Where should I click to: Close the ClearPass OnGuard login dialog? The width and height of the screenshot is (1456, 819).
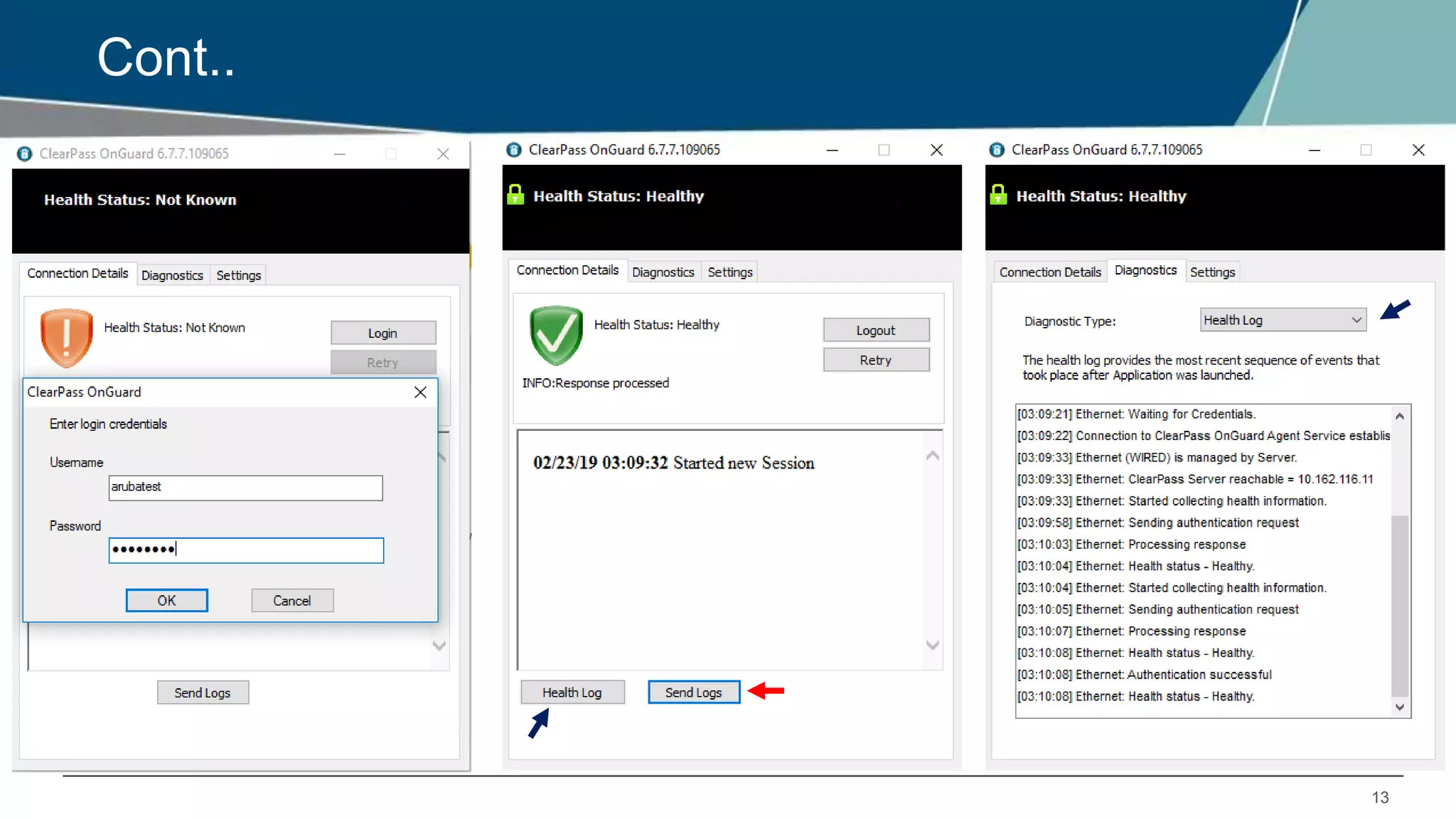(x=420, y=392)
